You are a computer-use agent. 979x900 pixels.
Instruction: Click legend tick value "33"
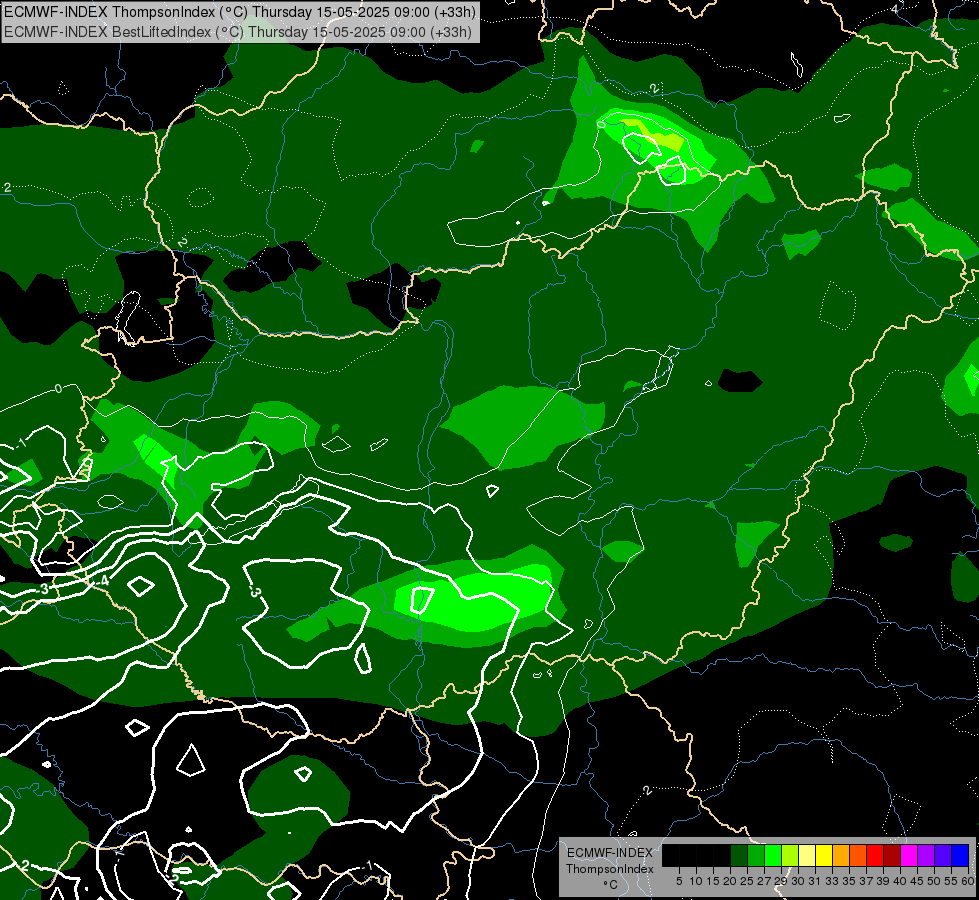(832, 881)
